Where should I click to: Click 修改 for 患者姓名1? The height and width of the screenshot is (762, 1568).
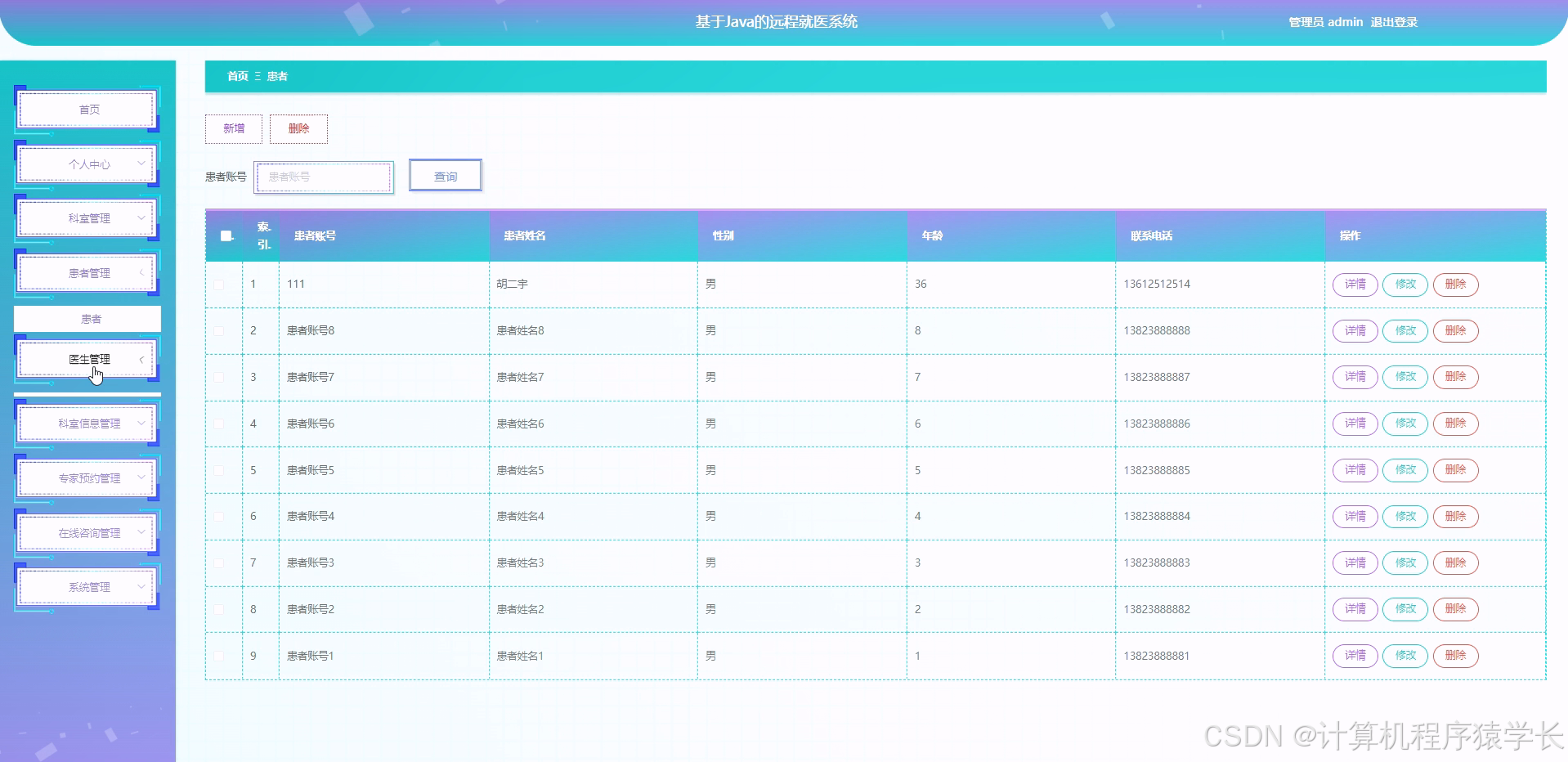click(x=1405, y=656)
